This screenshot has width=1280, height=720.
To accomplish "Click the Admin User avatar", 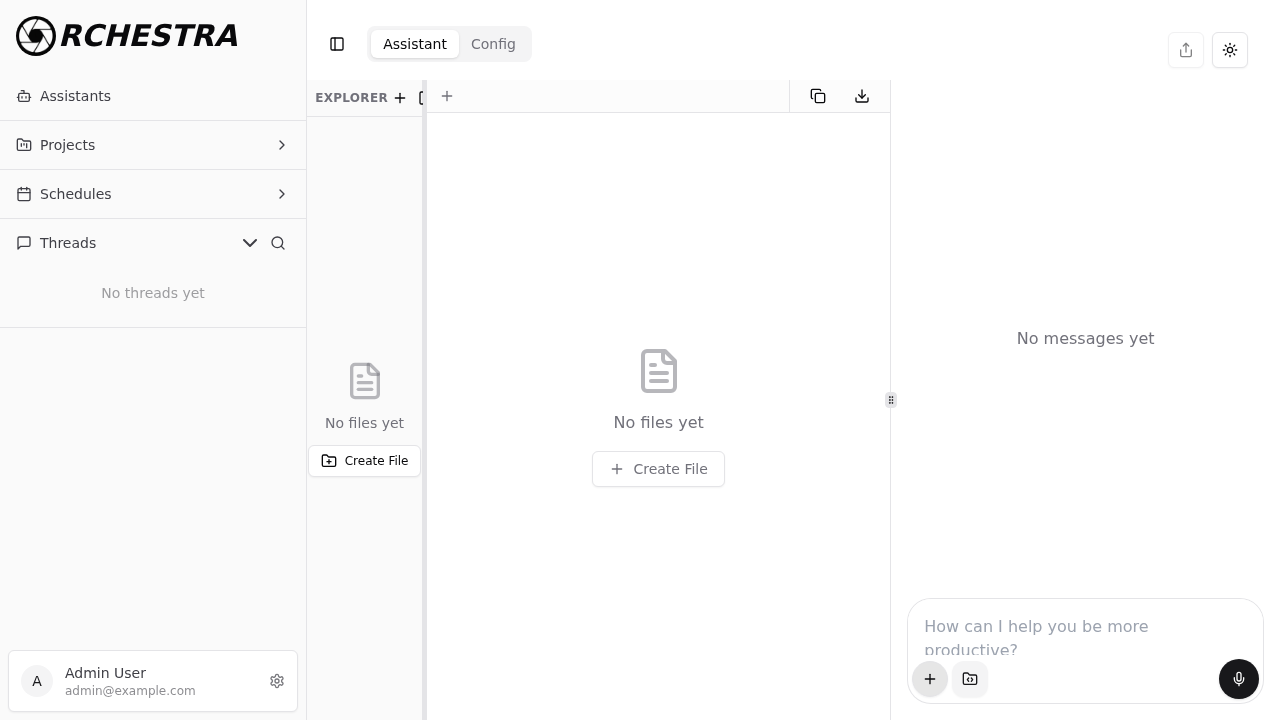I will 37,681.
